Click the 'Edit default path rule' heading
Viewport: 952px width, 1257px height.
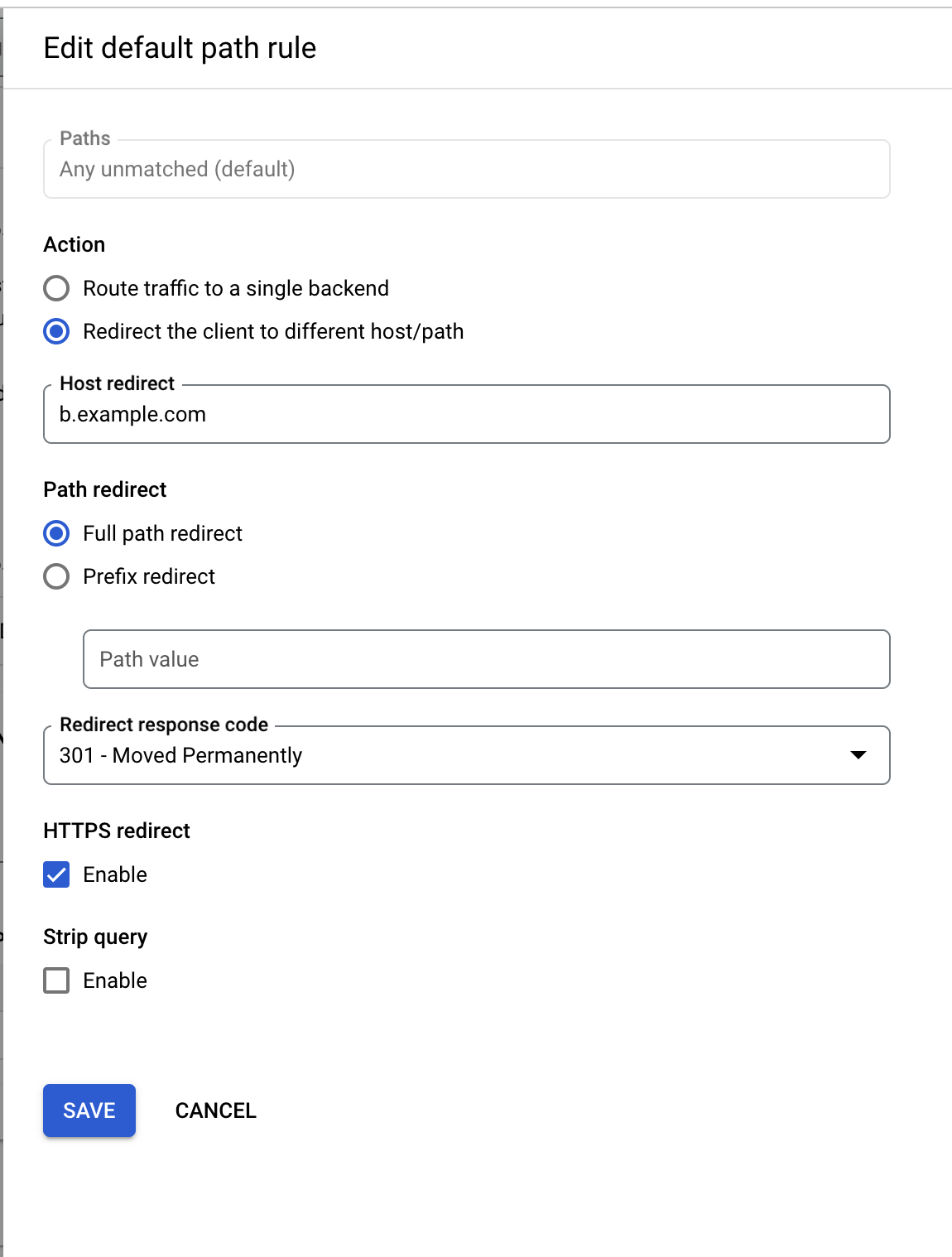[180, 48]
